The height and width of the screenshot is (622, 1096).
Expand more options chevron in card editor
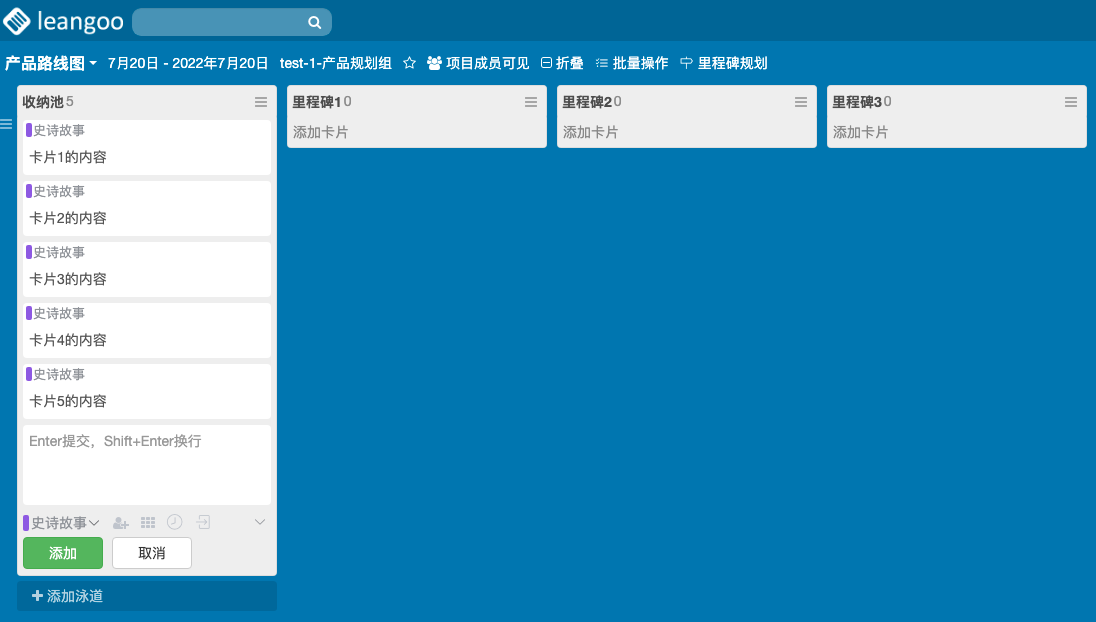tap(260, 522)
